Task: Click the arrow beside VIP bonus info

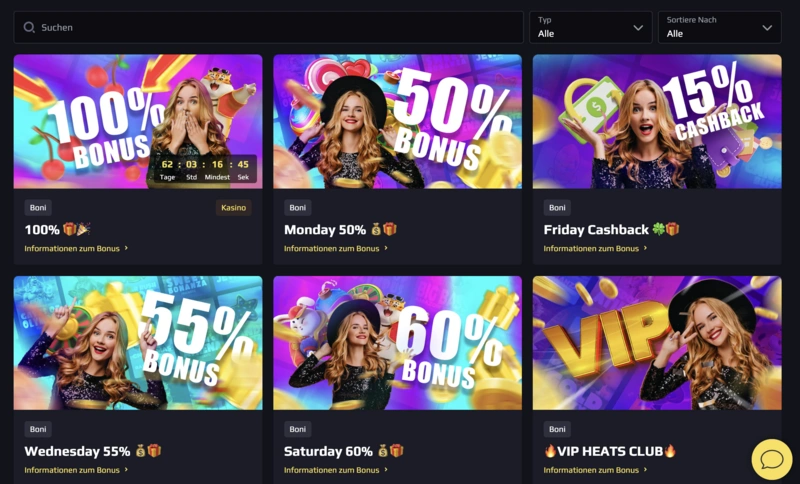Action: (645, 469)
